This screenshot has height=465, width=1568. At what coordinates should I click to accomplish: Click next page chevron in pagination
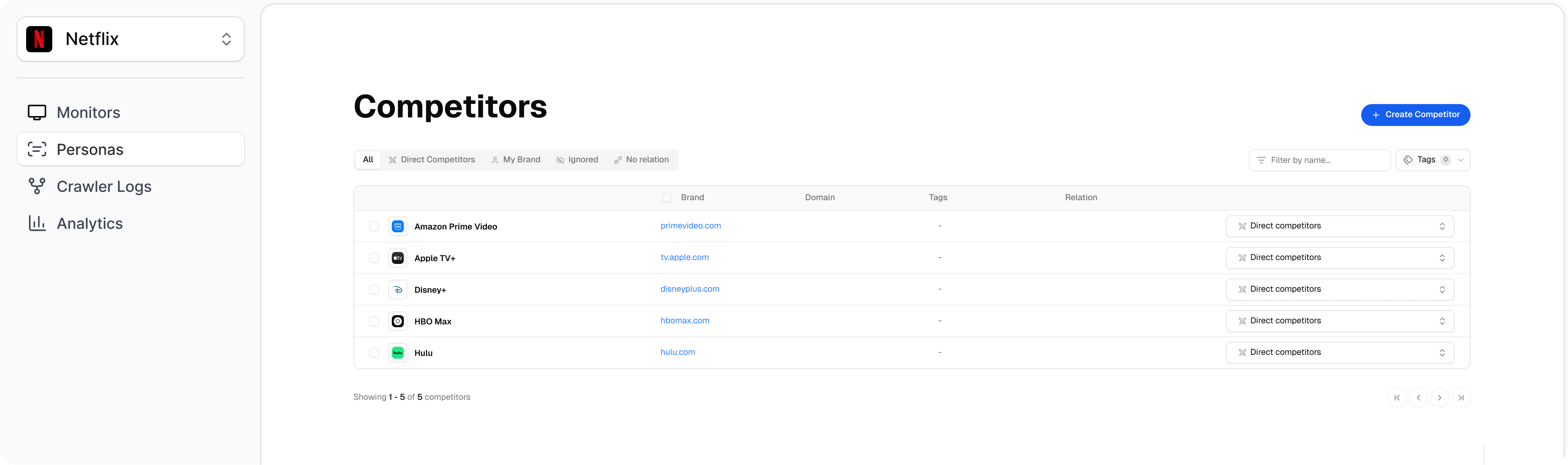tap(1439, 398)
